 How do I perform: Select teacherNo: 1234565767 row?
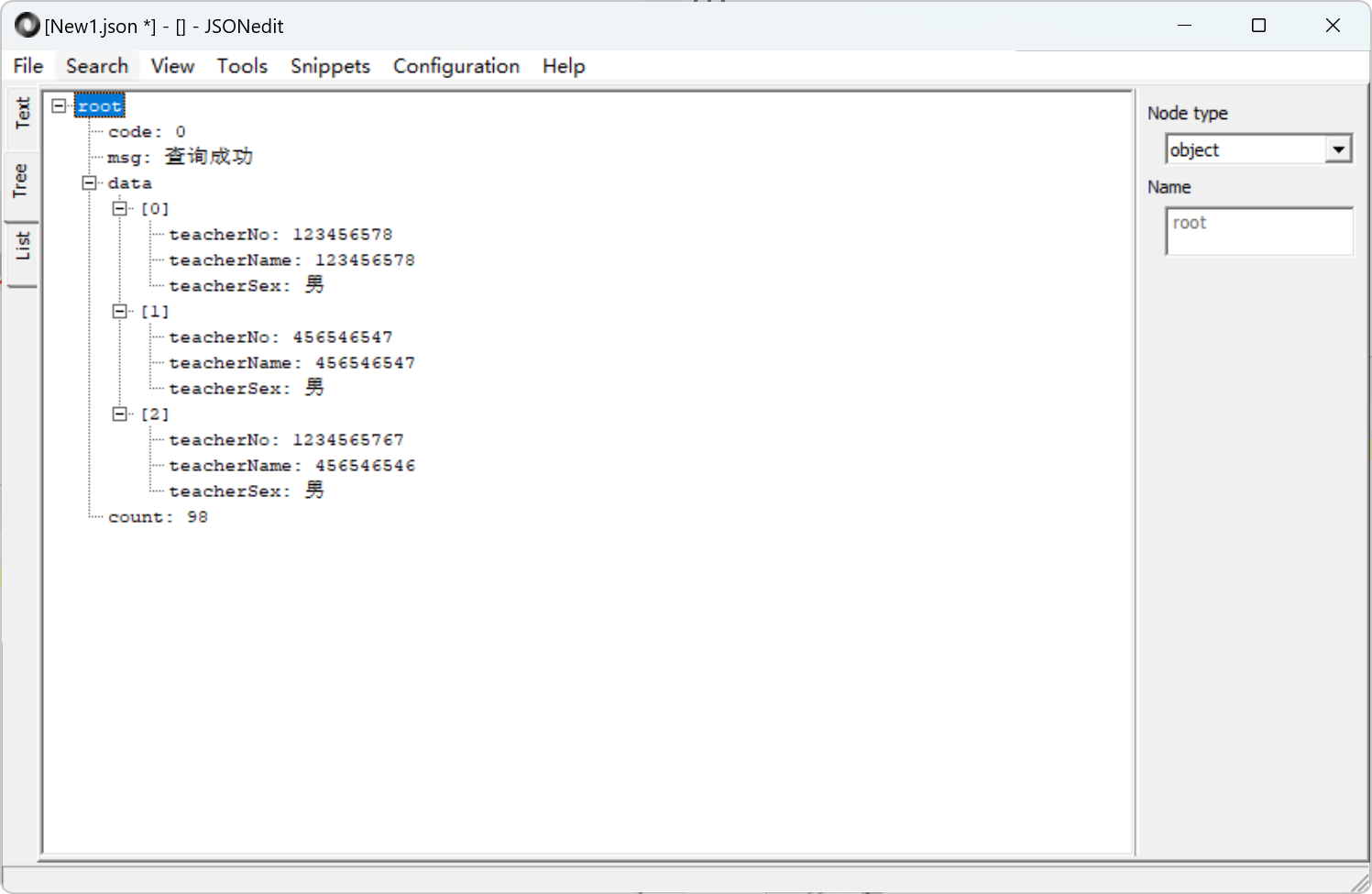tap(286, 440)
